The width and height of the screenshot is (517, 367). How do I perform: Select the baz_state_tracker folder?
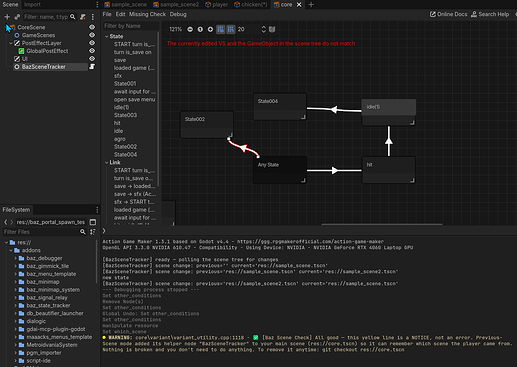[x=48, y=305]
